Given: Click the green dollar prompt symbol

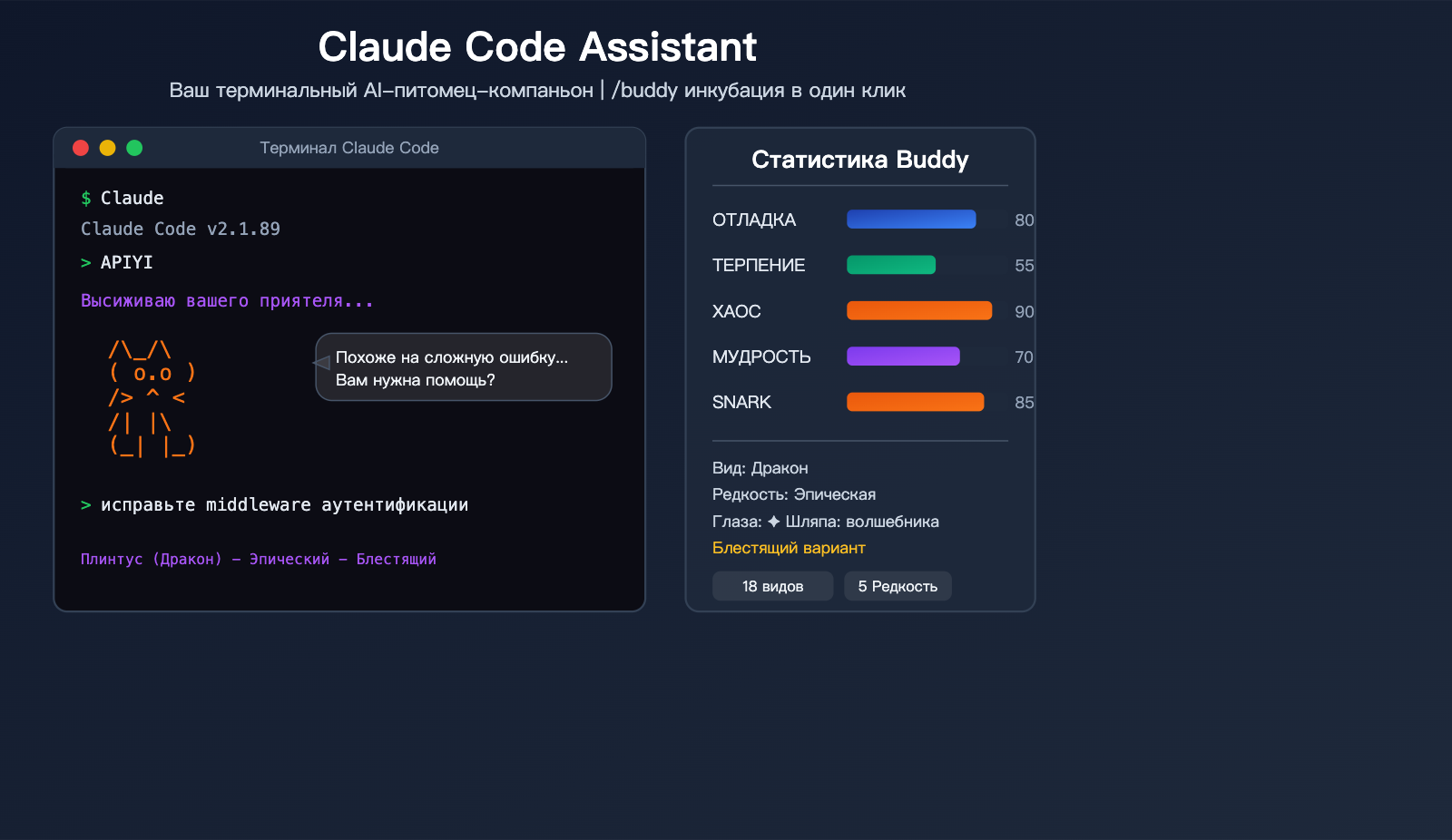Looking at the screenshot, I should [85, 198].
